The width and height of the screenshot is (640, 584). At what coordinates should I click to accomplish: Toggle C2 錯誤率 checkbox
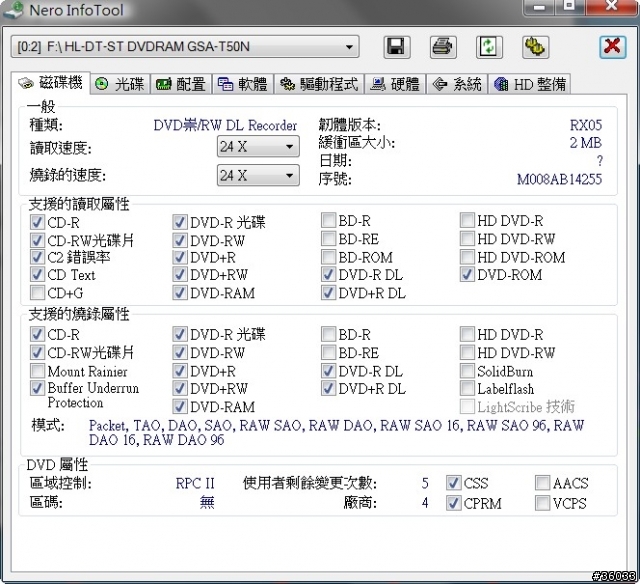click(37, 258)
